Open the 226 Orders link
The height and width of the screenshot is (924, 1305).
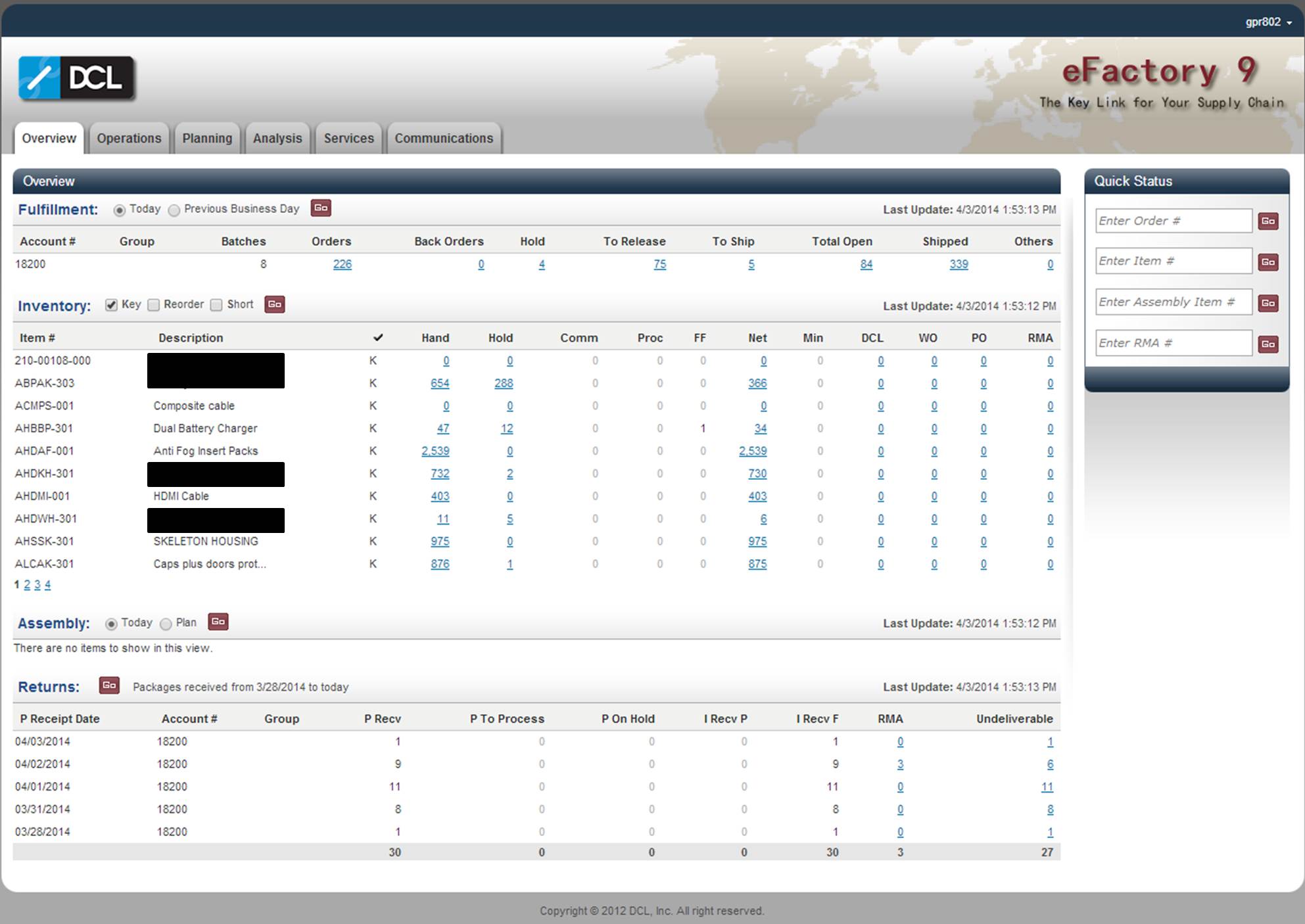[x=342, y=264]
